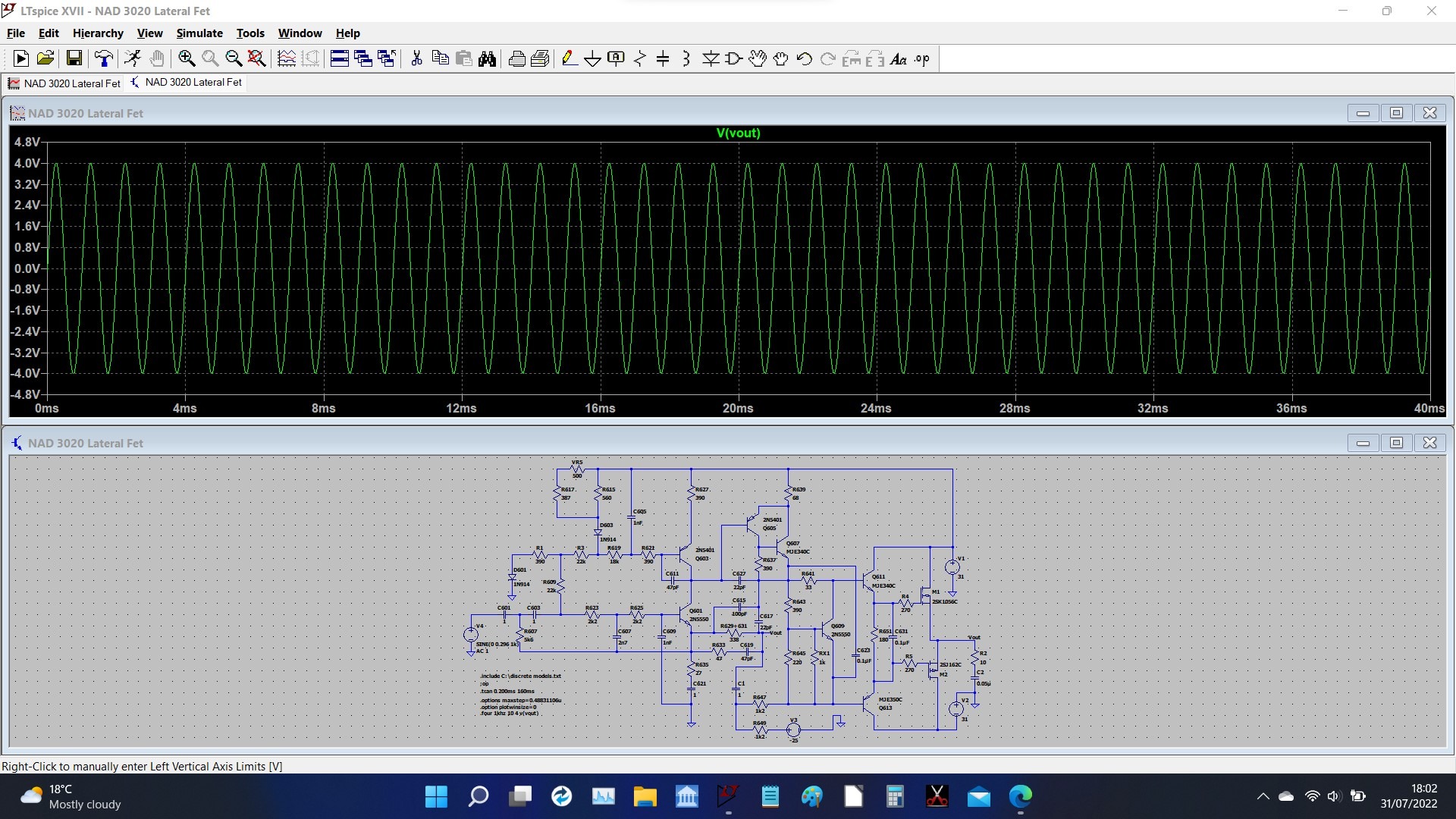1456x819 pixels.
Task: Click the Undo arrow icon
Action: 805,58
